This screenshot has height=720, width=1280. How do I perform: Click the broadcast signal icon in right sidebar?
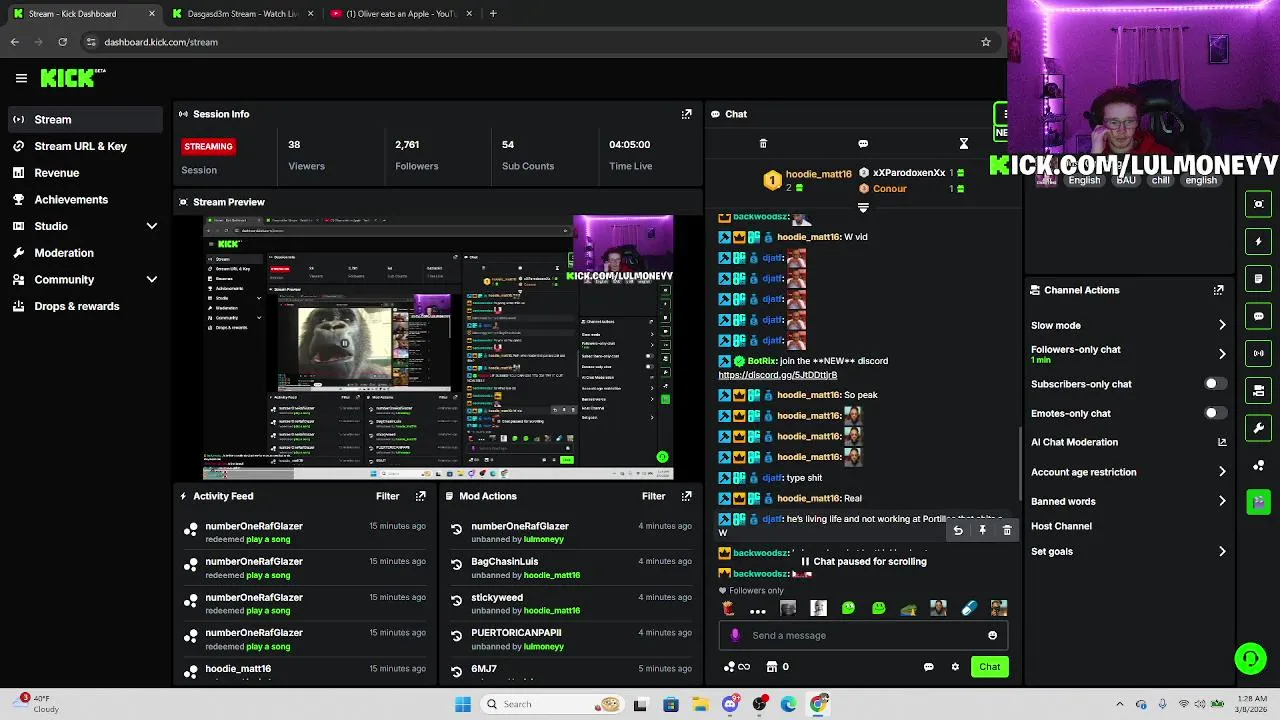coord(1259,353)
